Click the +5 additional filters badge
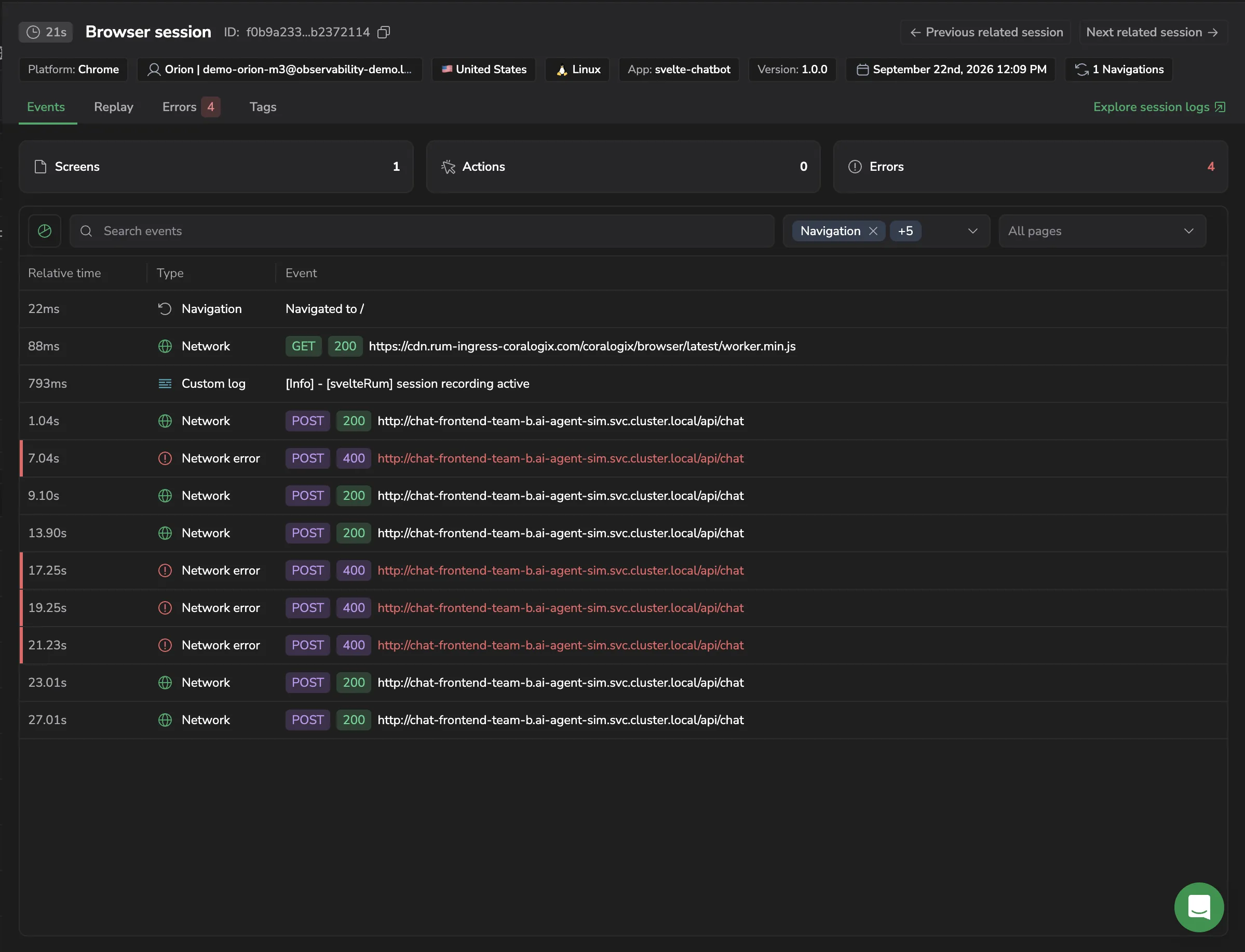The image size is (1245, 952). click(x=905, y=231)
